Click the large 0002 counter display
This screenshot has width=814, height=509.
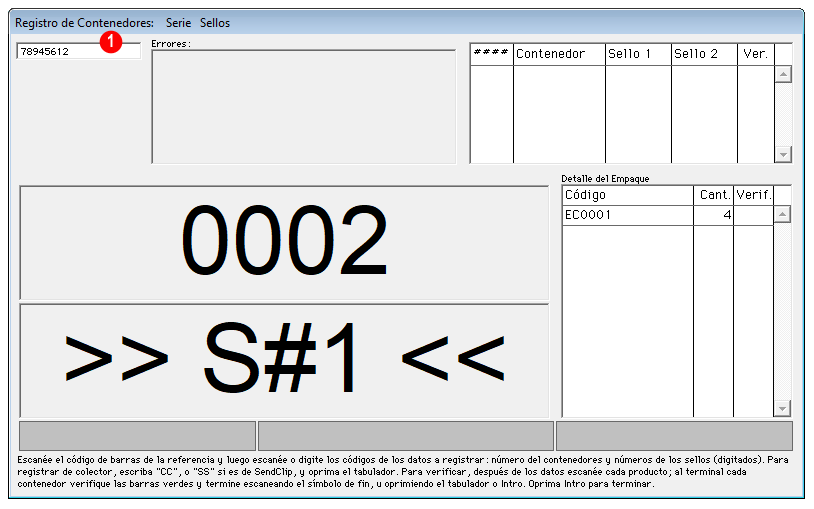pos(284,243)
